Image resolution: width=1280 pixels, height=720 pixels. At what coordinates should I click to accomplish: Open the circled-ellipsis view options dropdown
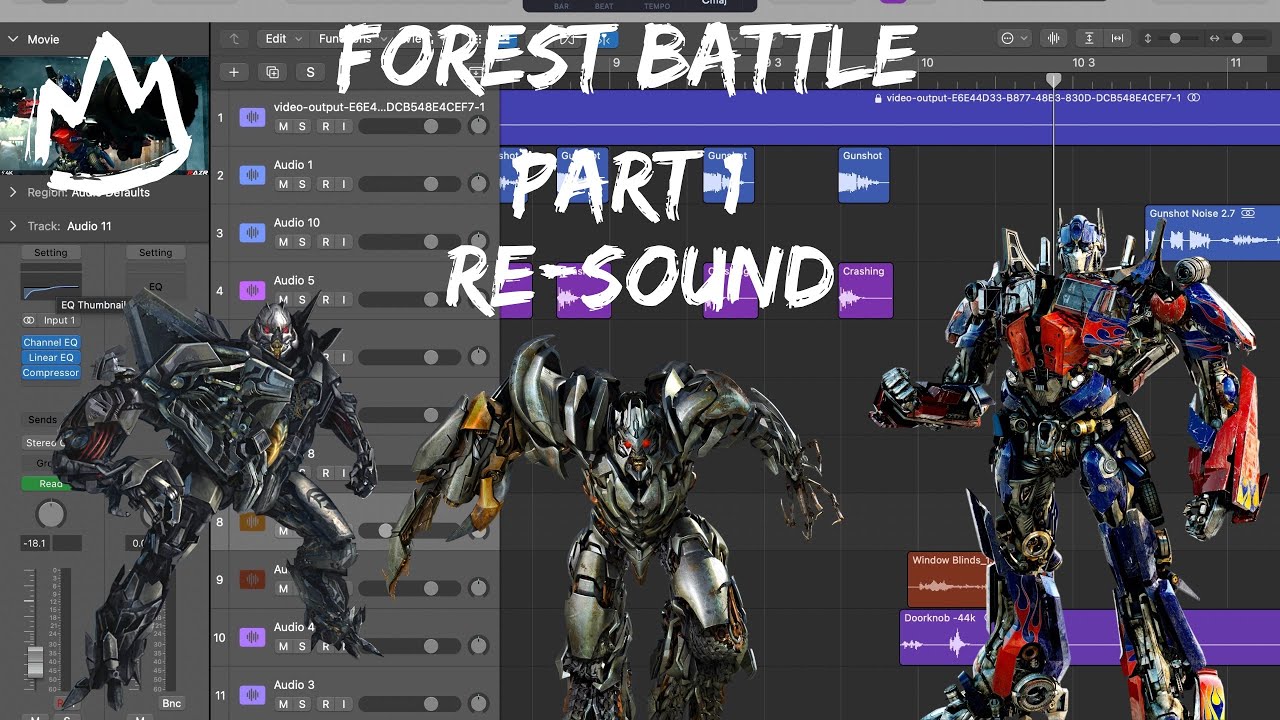pyautogui.click(x=1014, y=38)
